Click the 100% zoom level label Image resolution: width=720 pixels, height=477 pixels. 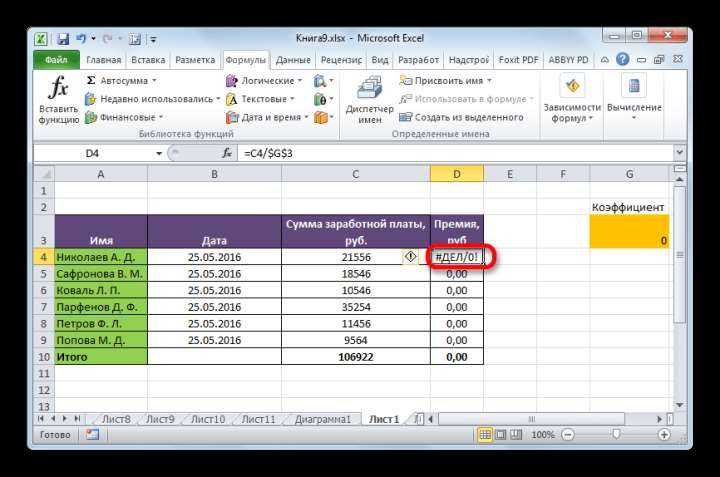pyautogui.click(x=542, y=434)
